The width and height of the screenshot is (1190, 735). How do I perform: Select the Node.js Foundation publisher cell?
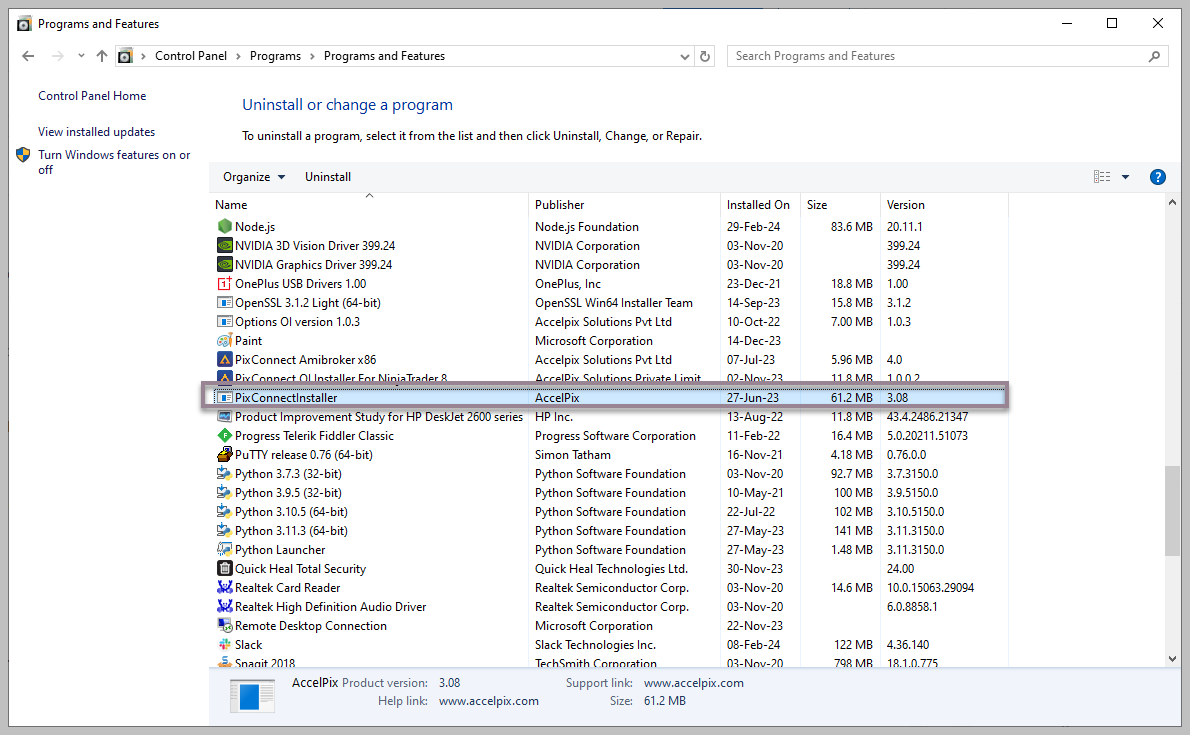(x=587, y=227)
